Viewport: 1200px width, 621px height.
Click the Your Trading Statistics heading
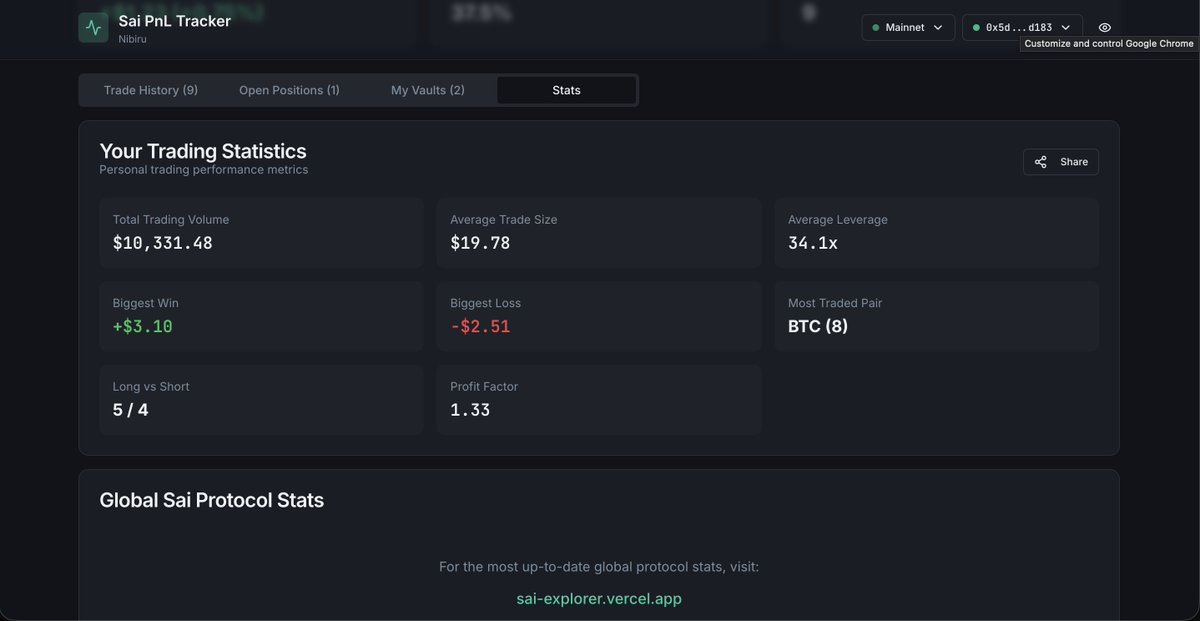tap(203, 151)
